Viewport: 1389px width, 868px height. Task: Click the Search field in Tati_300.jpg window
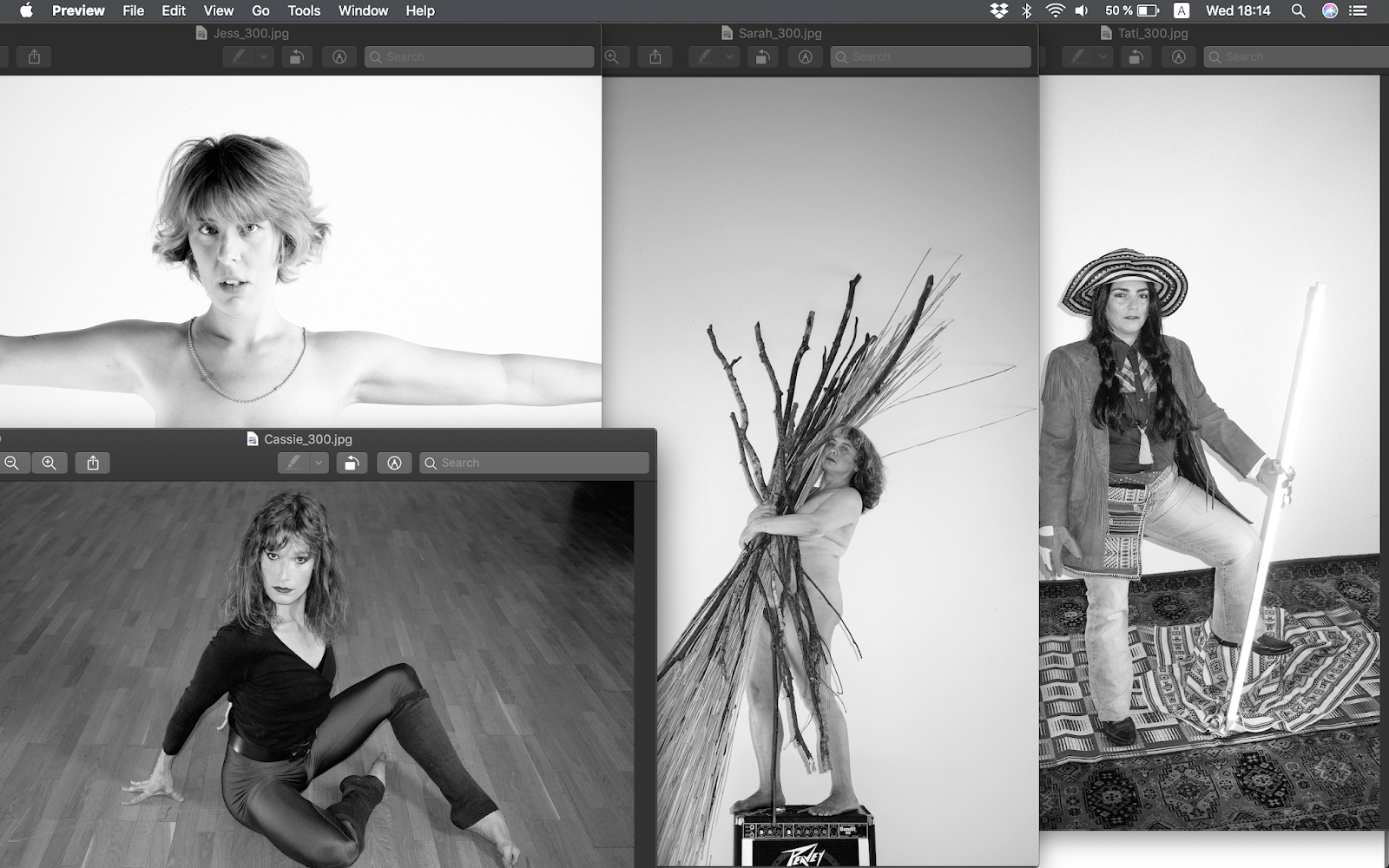coord(1296,56)
